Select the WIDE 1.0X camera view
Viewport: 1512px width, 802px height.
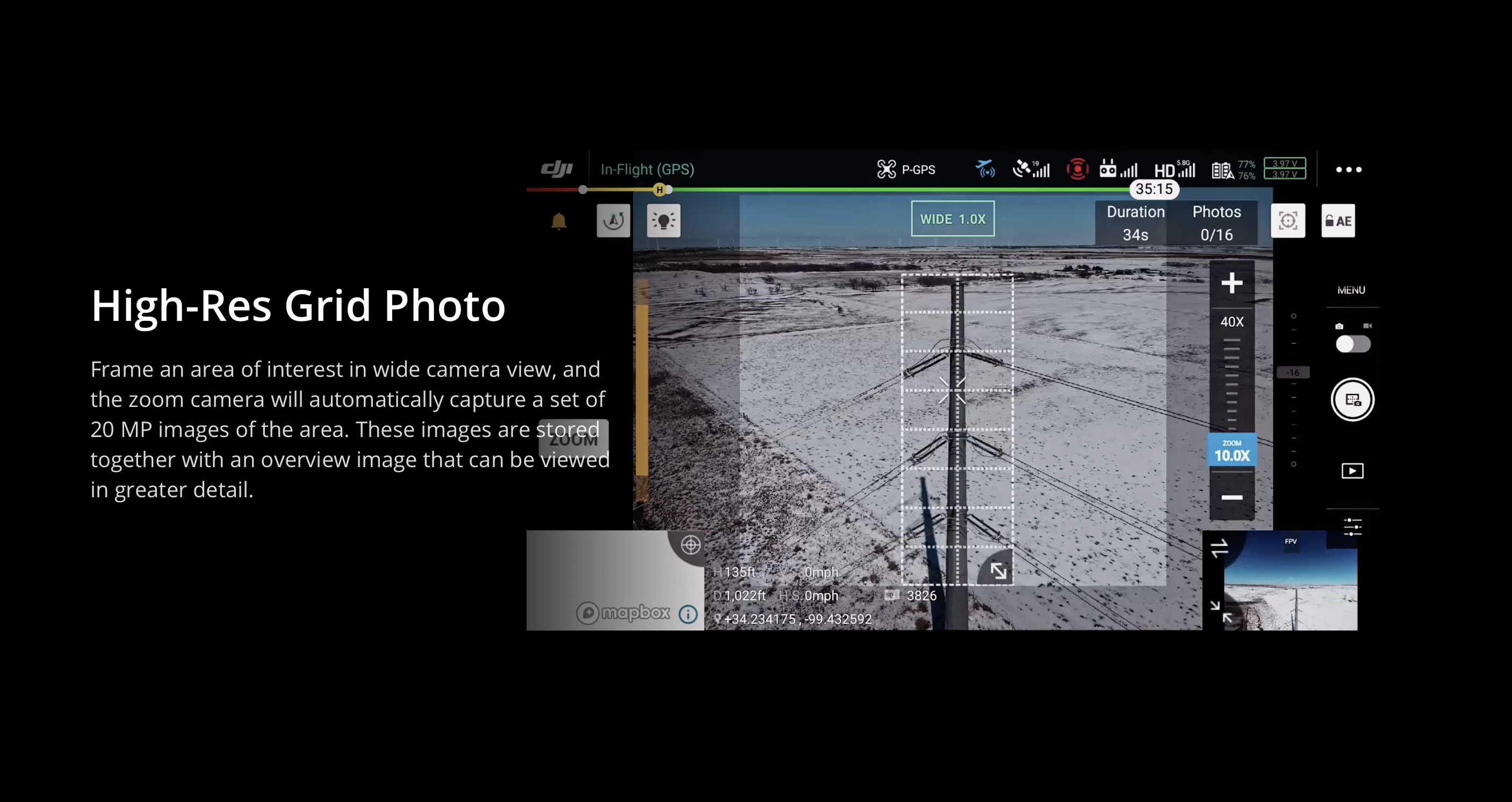(953, 219)
